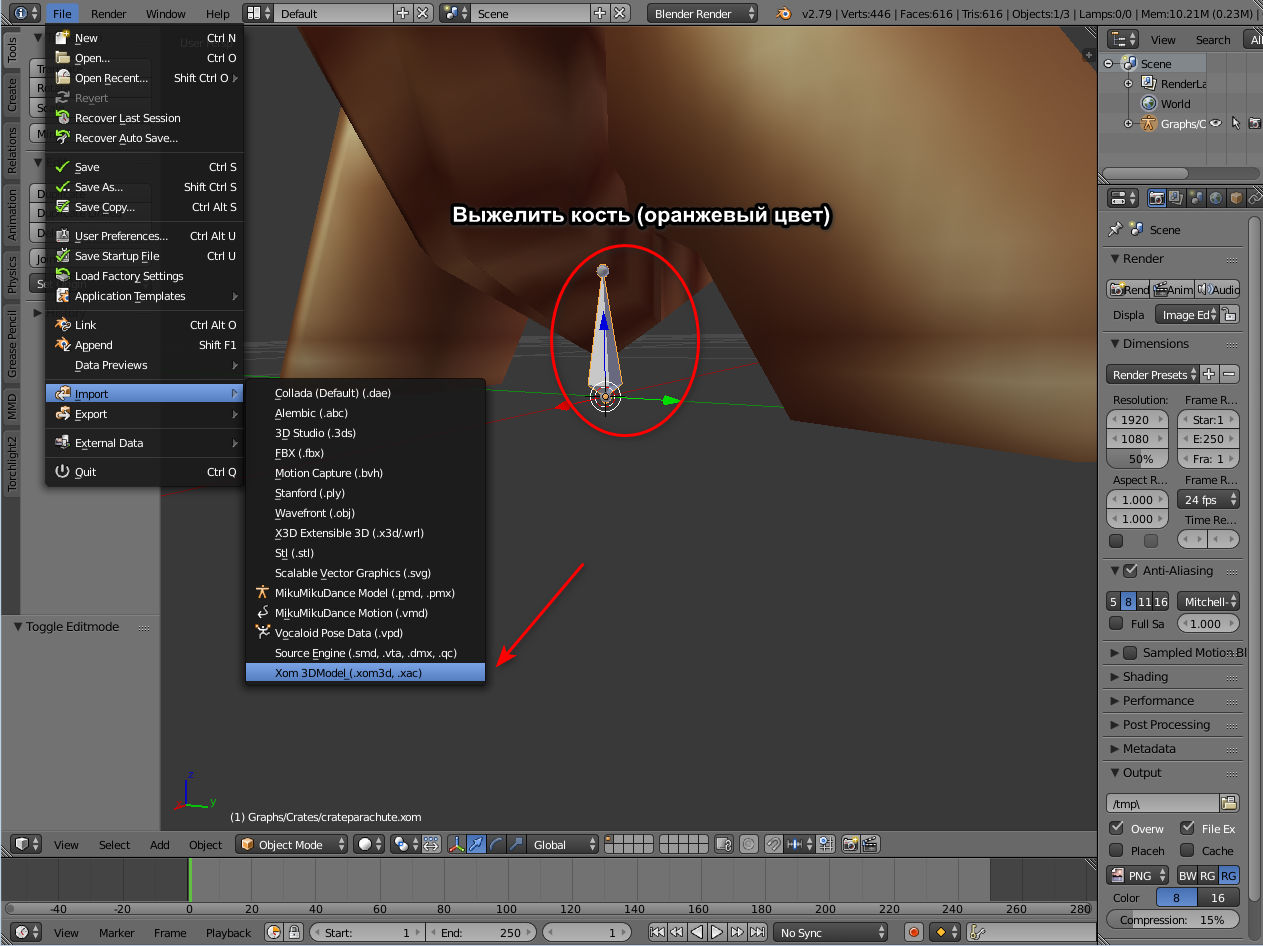
Task: Select the 16 color depth button
Action: [1218, 897]
